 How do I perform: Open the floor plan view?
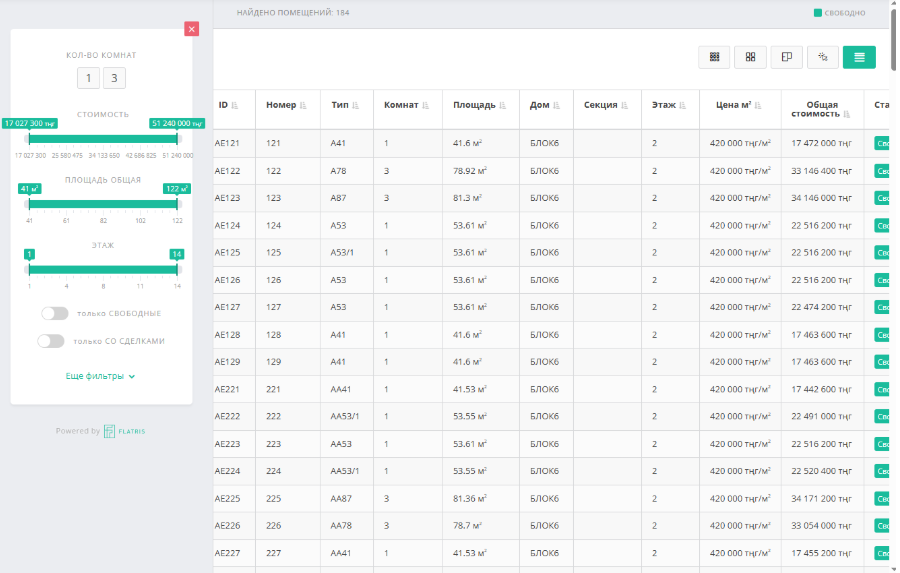(x=786, y=57)
